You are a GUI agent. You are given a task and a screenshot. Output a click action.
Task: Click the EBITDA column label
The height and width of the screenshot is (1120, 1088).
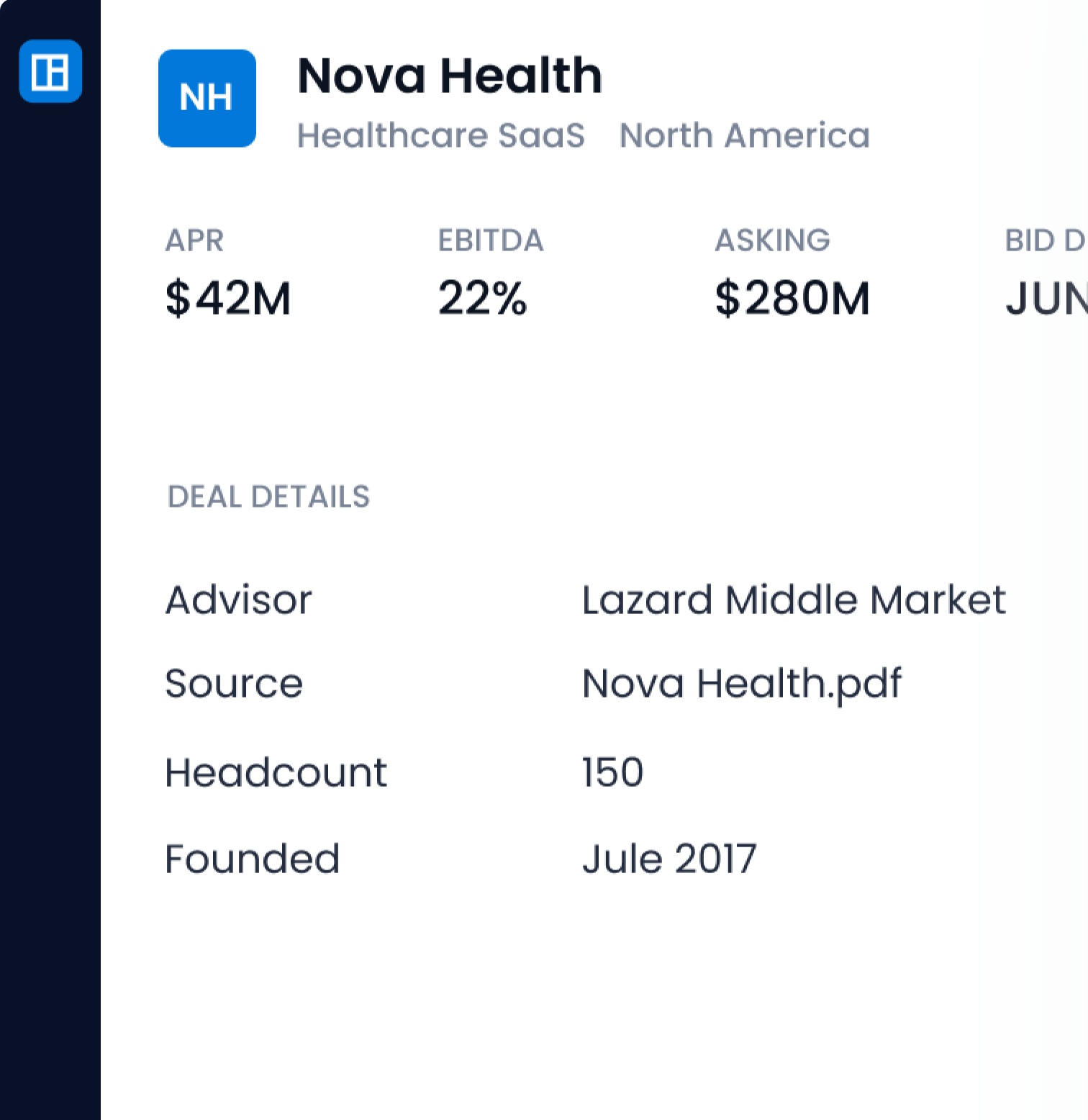(x=491, y=240)
